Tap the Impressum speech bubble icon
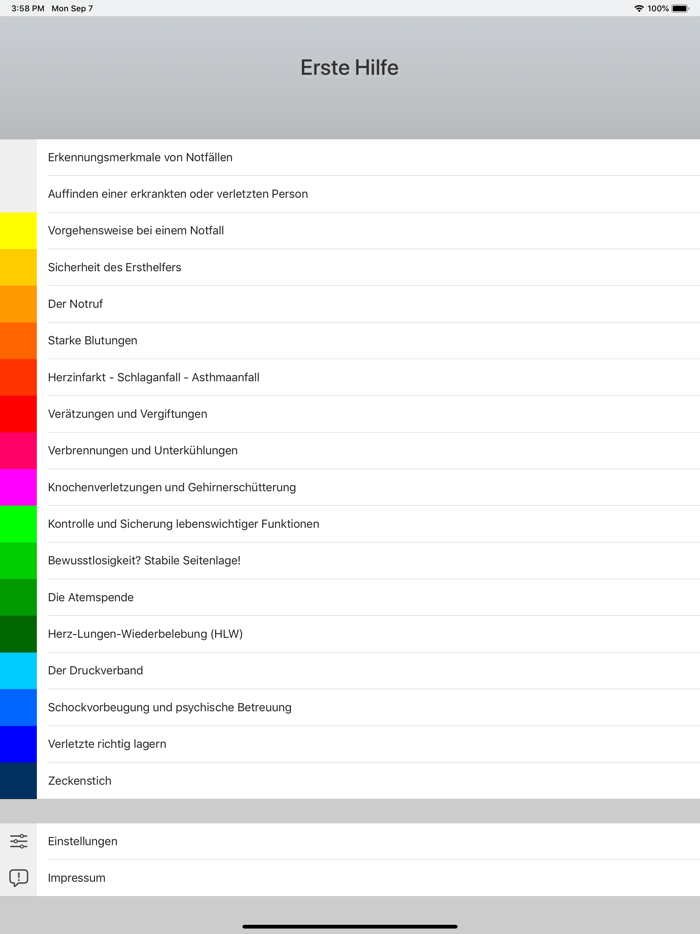Image resolution: width=700 pixels, height=934 pixels. (18, 877)
